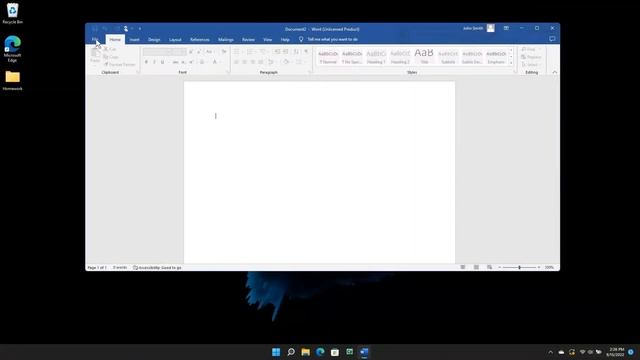Click the Decrease Indent icon

pos(277,52)
